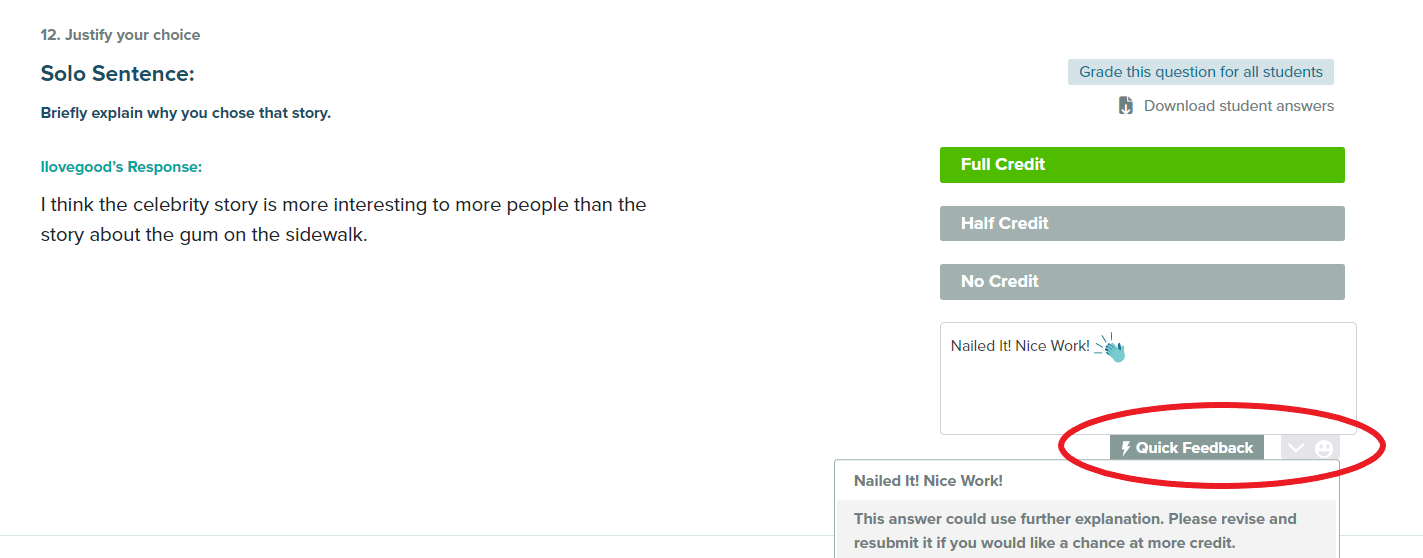This screenshot has height=558, width=1423.
Task: Select the No Credit grade option
Action: [x=1142, y=282]
